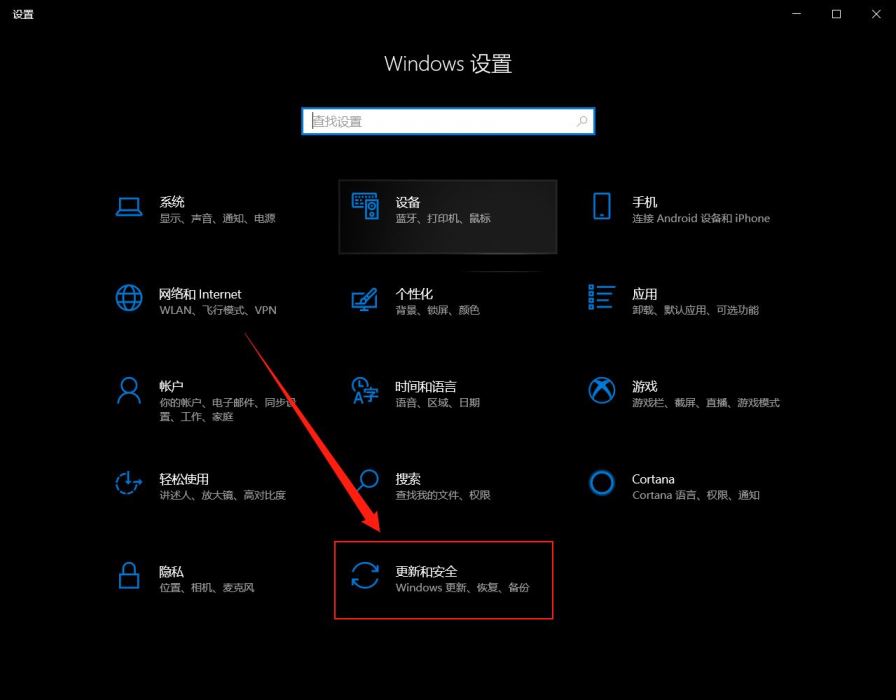Select the 设备 category title
896x700 pixels.
click(407, 202)
